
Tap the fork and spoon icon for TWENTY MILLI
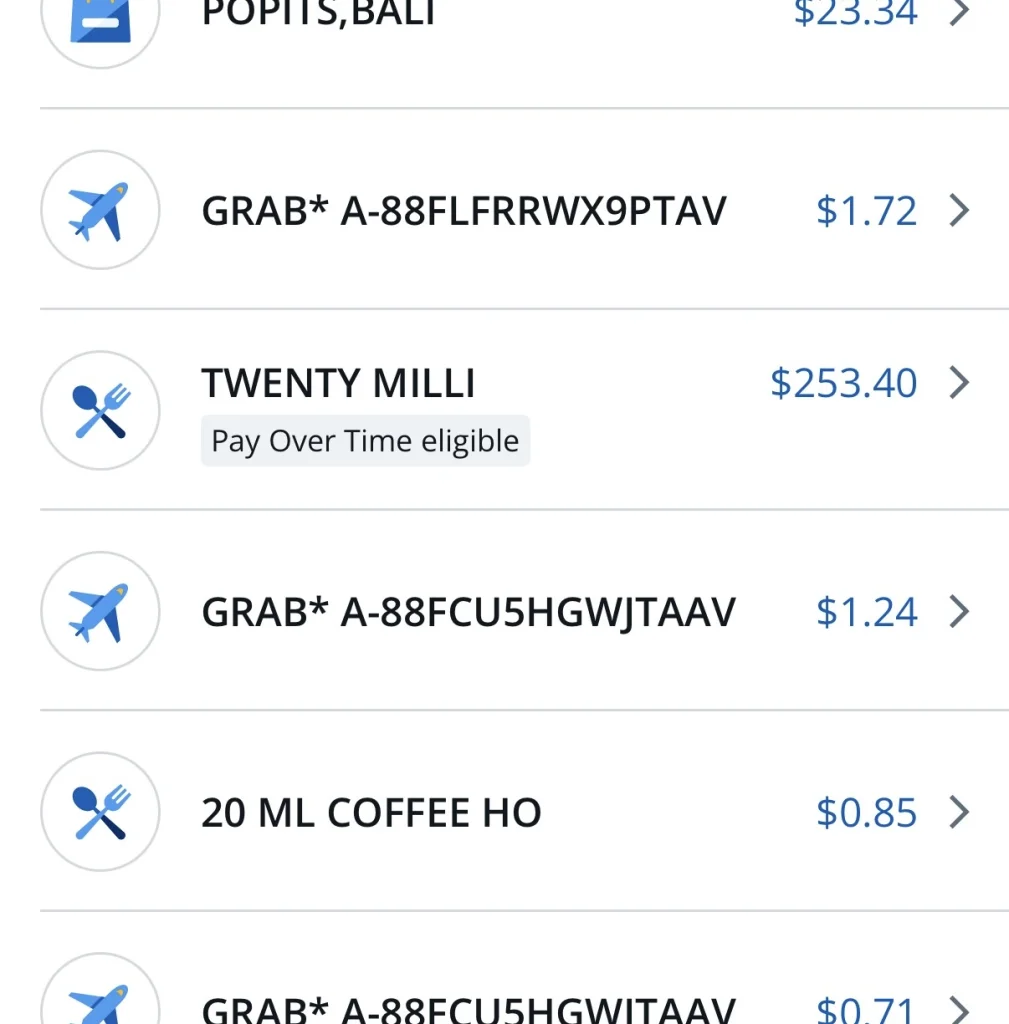click(100, 410)
